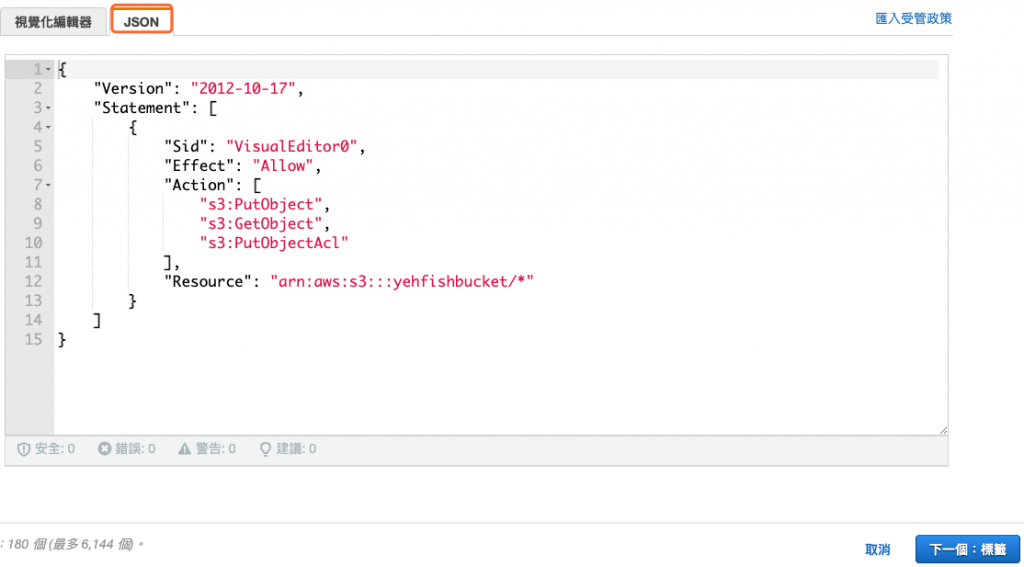Select the JSON tab
This screenshot has height=567, width=1024.
click(x=141, y=22)
